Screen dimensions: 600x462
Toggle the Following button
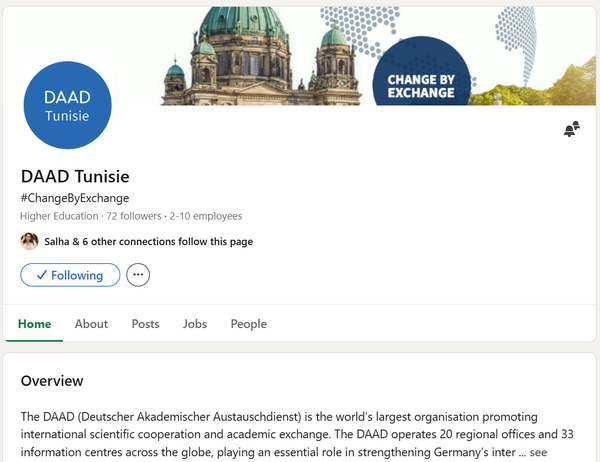pyautogui.click(x=70, y=275)
